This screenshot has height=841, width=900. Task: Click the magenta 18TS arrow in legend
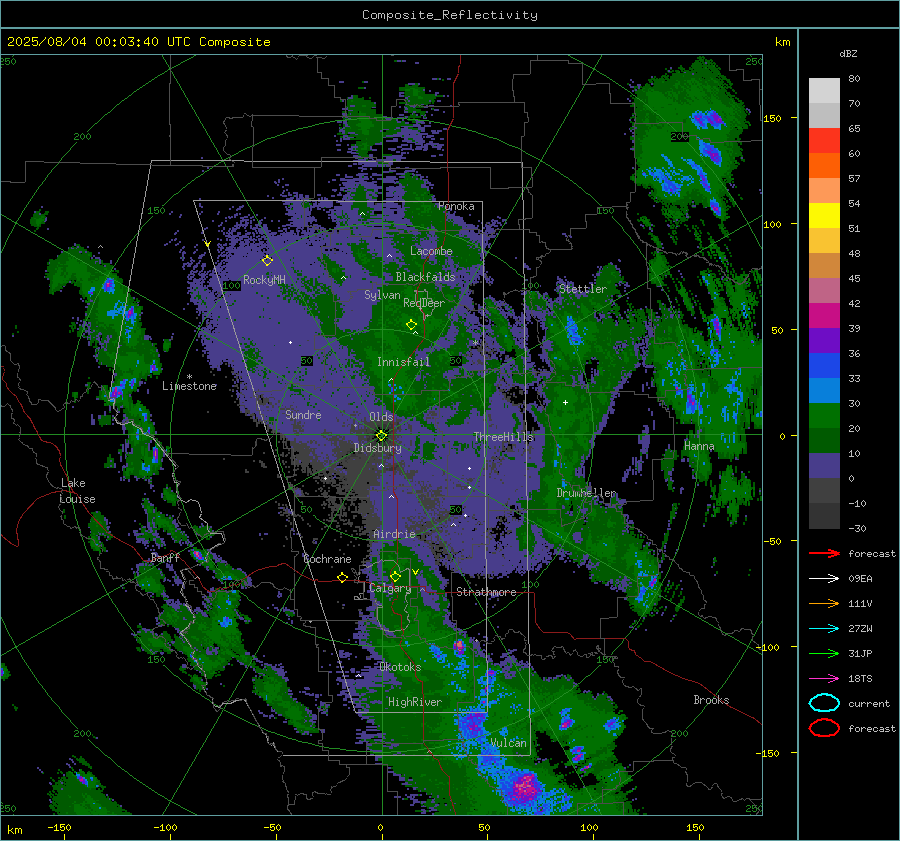click(x=824, y=679)
